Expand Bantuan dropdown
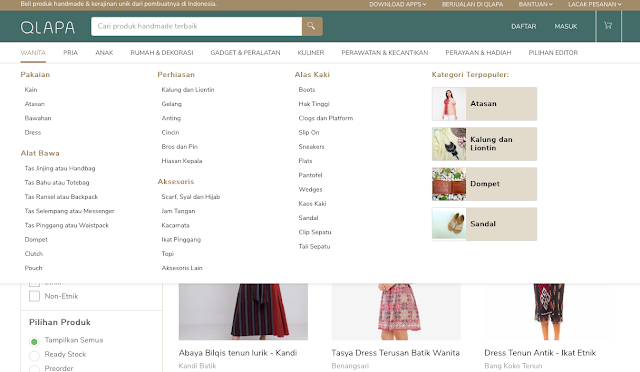 (536, 4)
